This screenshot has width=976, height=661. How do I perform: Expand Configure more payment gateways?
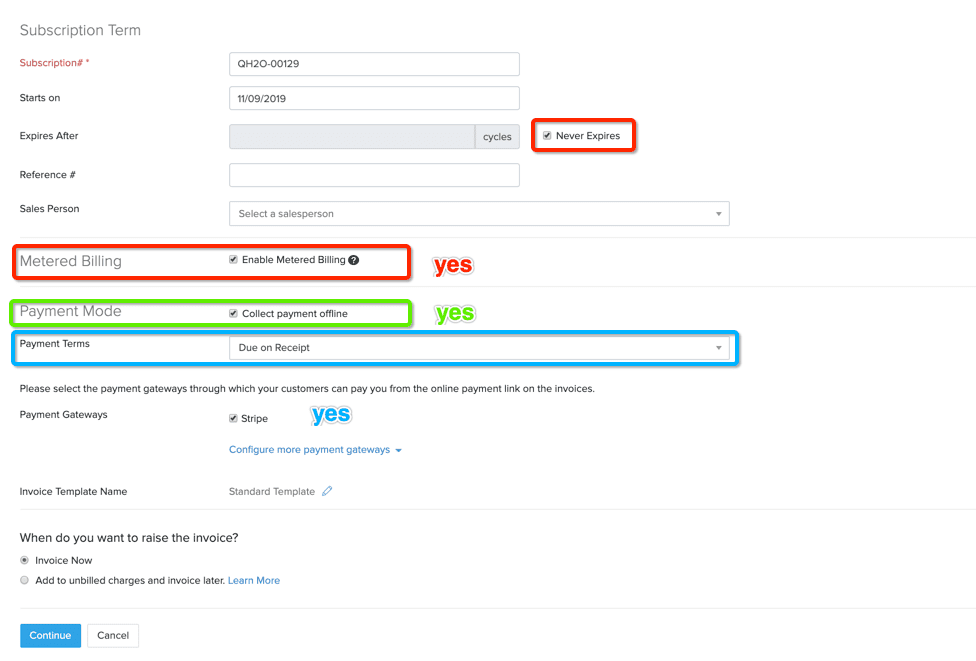point(309,449)
